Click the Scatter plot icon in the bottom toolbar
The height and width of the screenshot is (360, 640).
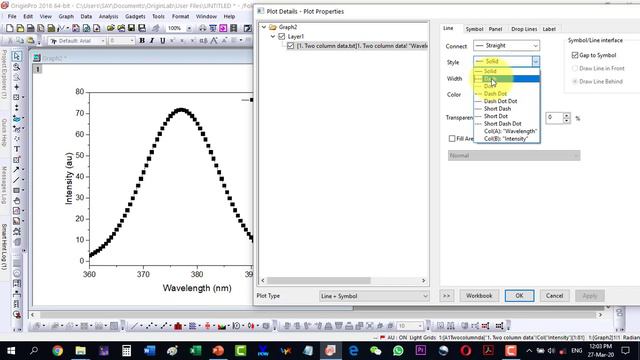pyautogui.click(x=149, y=326)
